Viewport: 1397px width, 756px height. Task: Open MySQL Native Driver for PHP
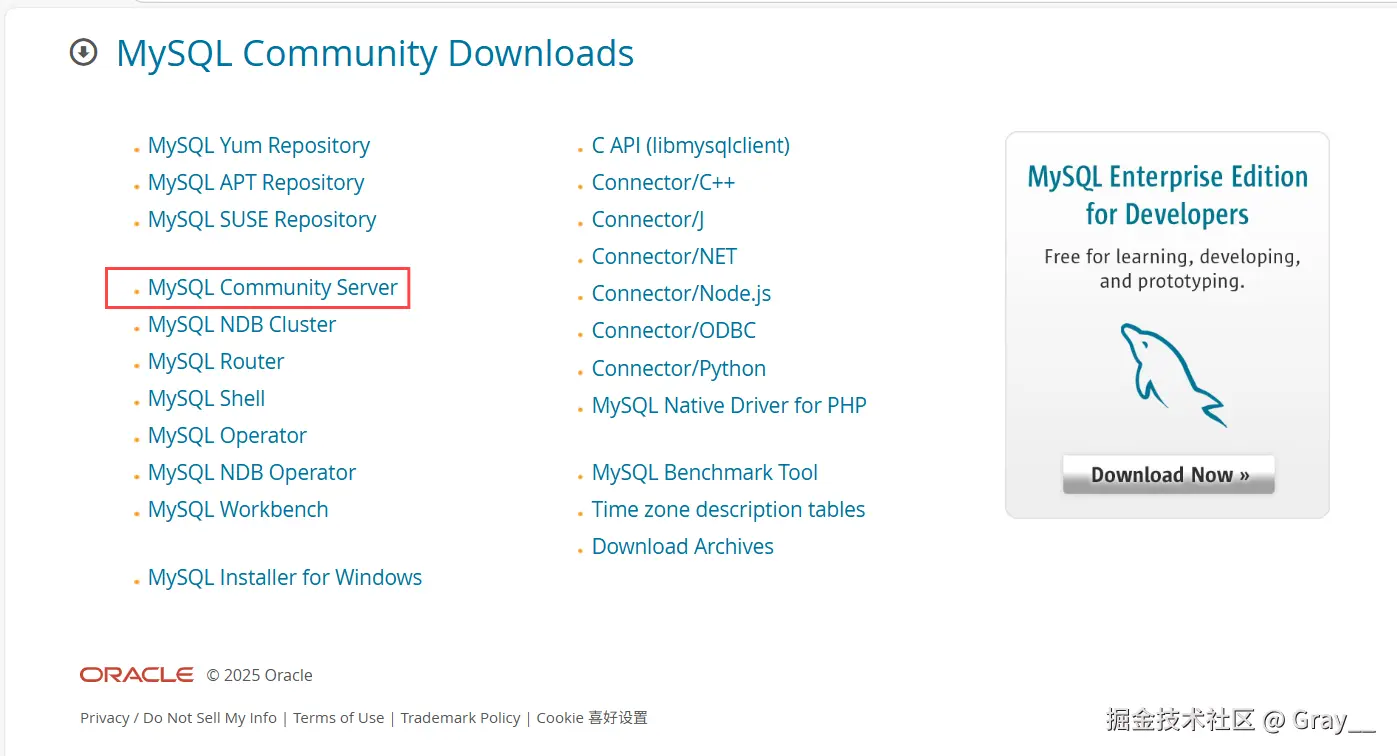pyautogui.click(x=729, y=406)
